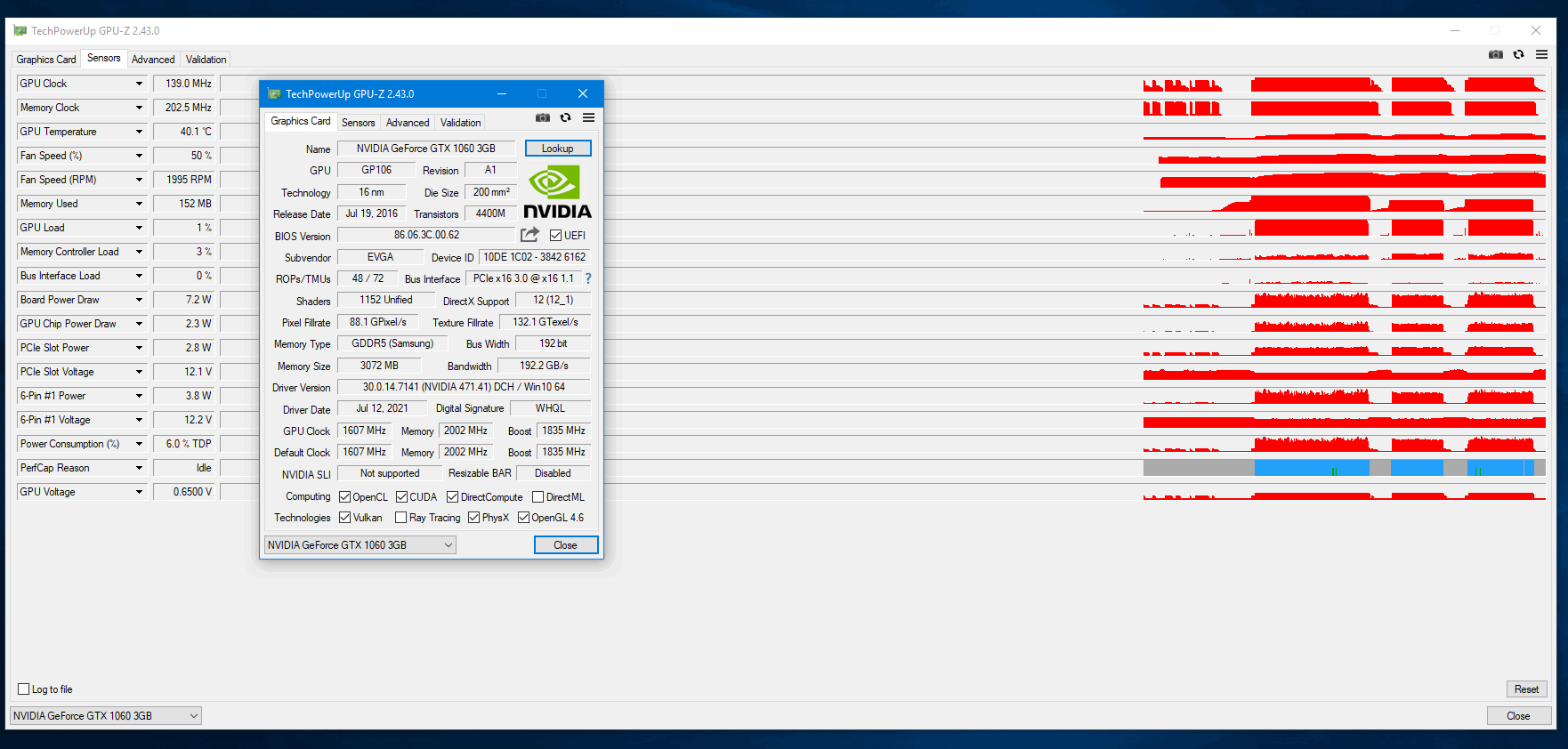This screenshot has height=749, width=1568.
Task: Switch to Sensors tab in front GPU-Z window
Action: point(359,123)
